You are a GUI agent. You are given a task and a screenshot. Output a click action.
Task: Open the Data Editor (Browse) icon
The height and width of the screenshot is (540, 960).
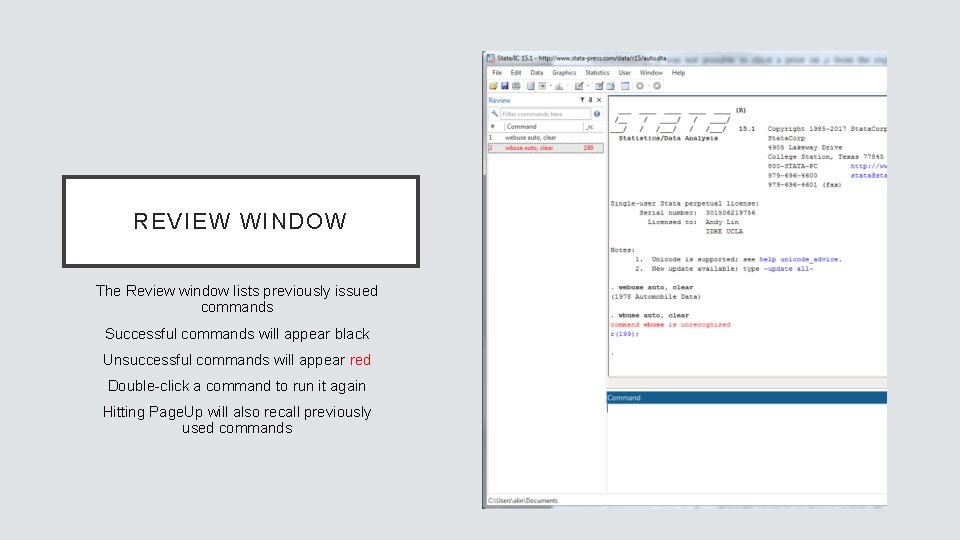[611, 86]
